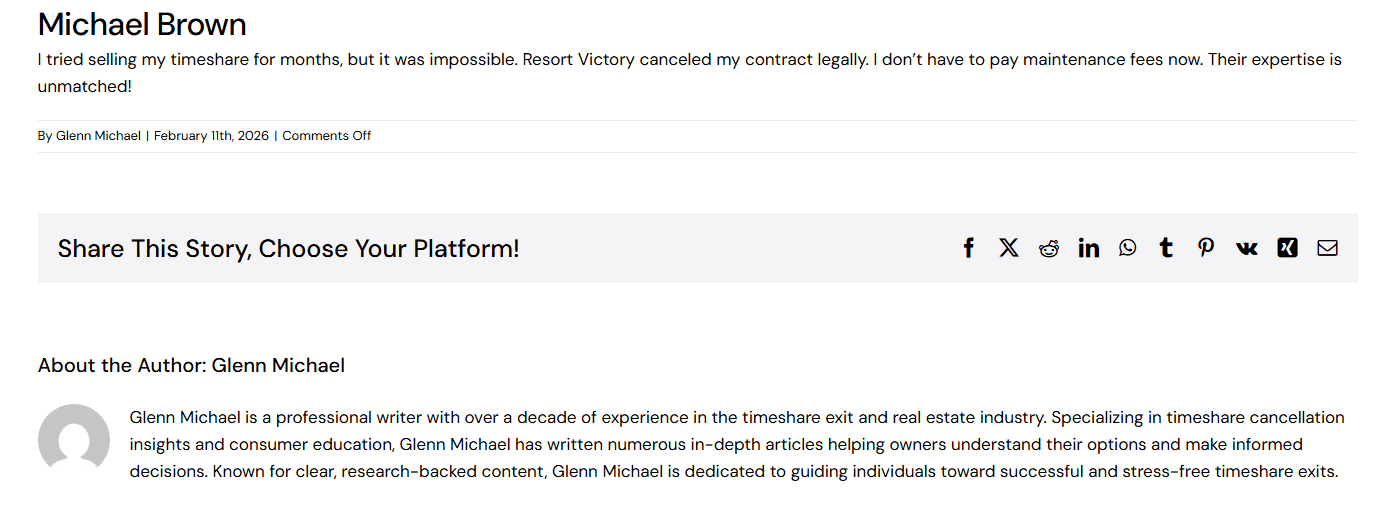Pin the story on Pinterest
1384x513 pixels.
coord(1206,248)
